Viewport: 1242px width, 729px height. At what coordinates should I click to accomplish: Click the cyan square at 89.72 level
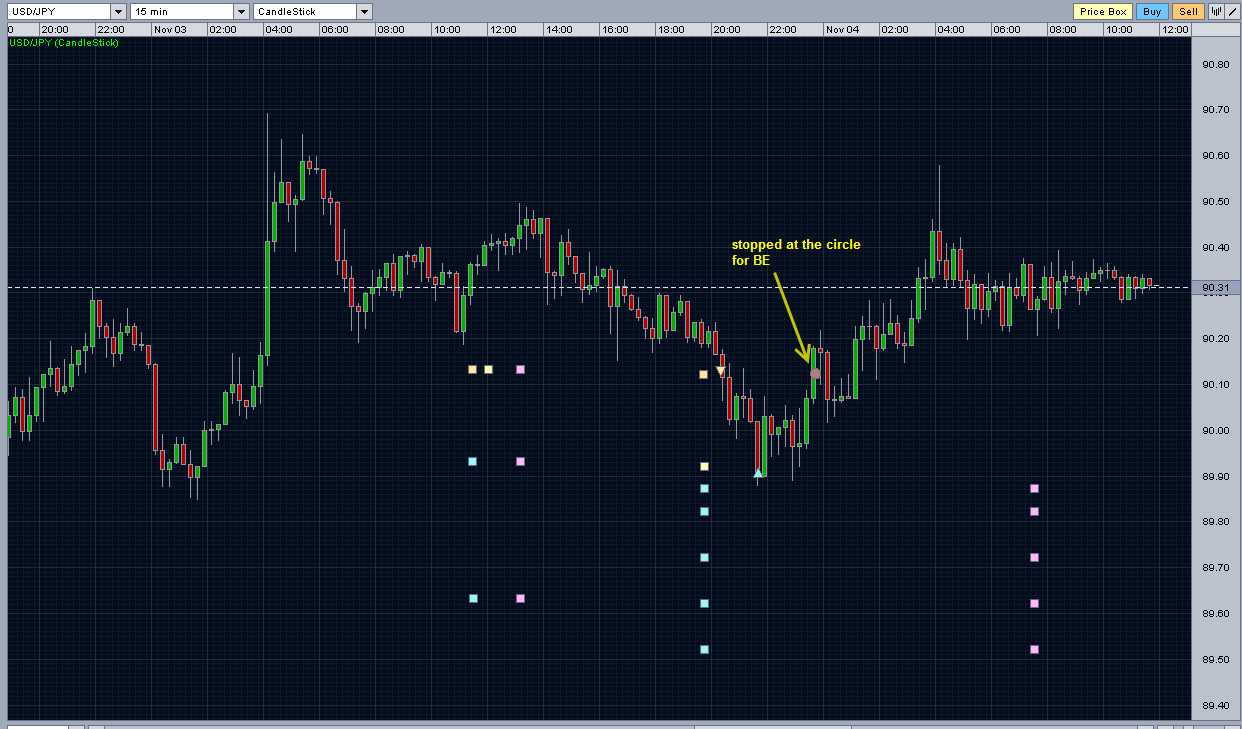pos(704,558)
